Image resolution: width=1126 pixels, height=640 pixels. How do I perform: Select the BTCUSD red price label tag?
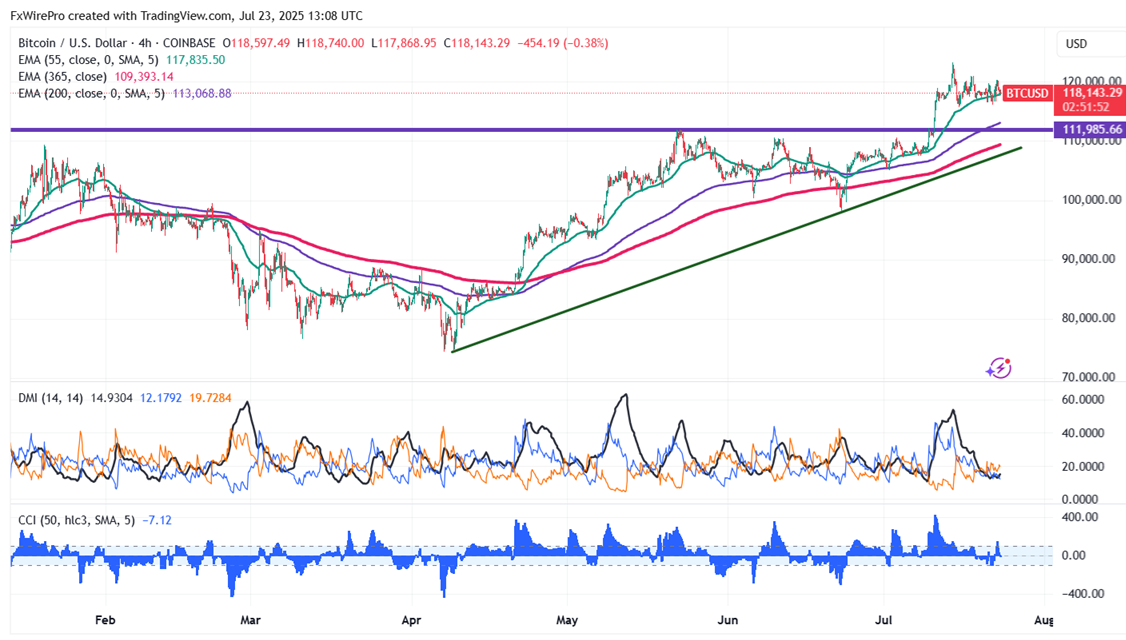[x=1027, y=93]
